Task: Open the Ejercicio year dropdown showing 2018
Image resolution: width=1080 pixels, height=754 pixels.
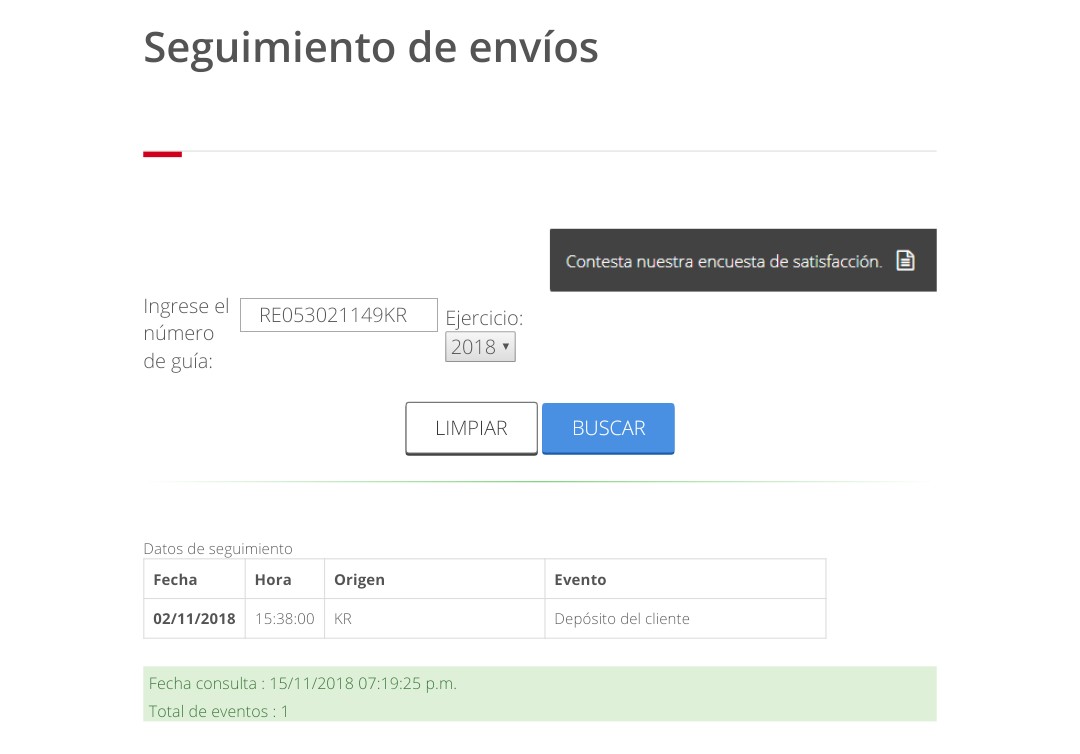Action: click(x=480, y=346)
